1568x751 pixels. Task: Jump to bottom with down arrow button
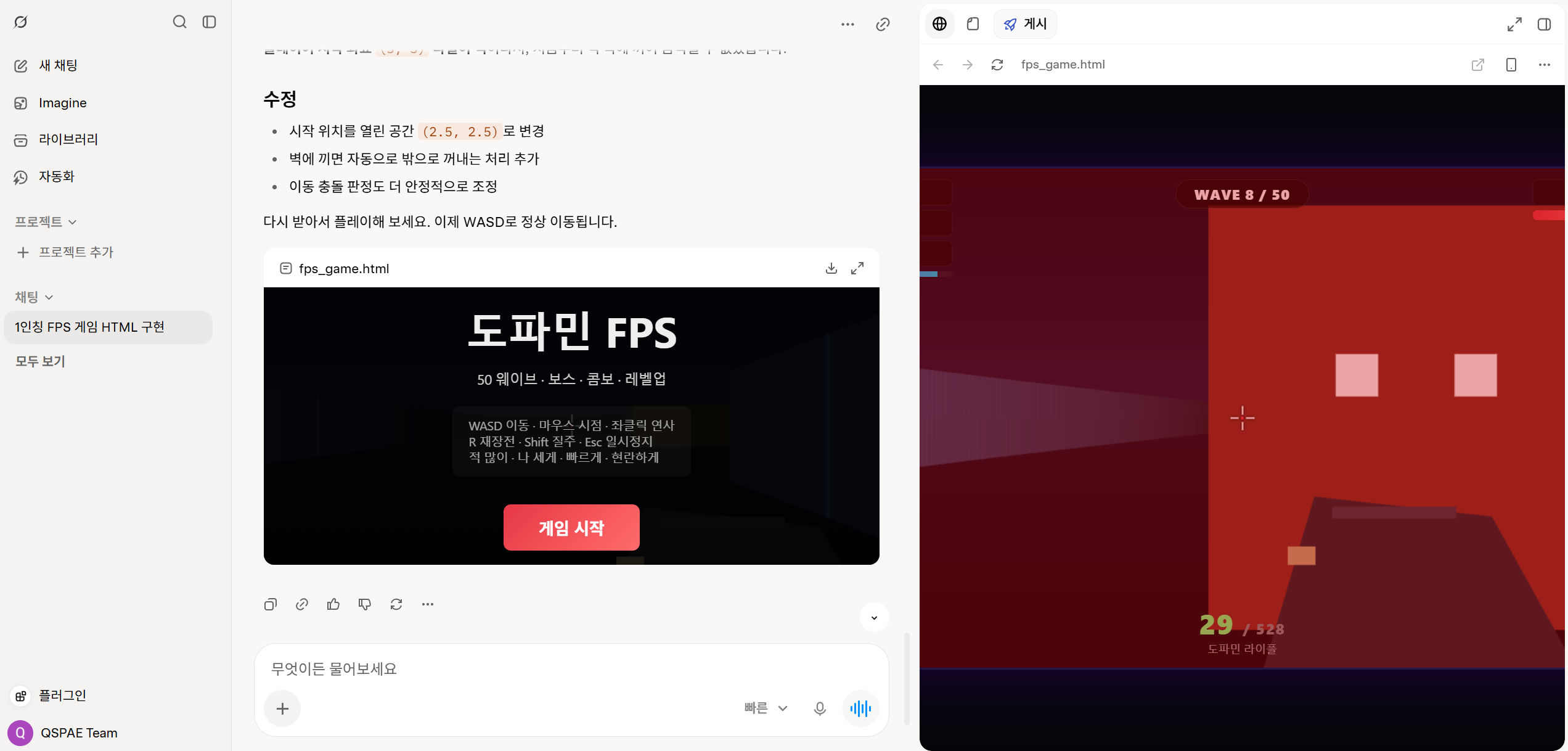(874, 617)
